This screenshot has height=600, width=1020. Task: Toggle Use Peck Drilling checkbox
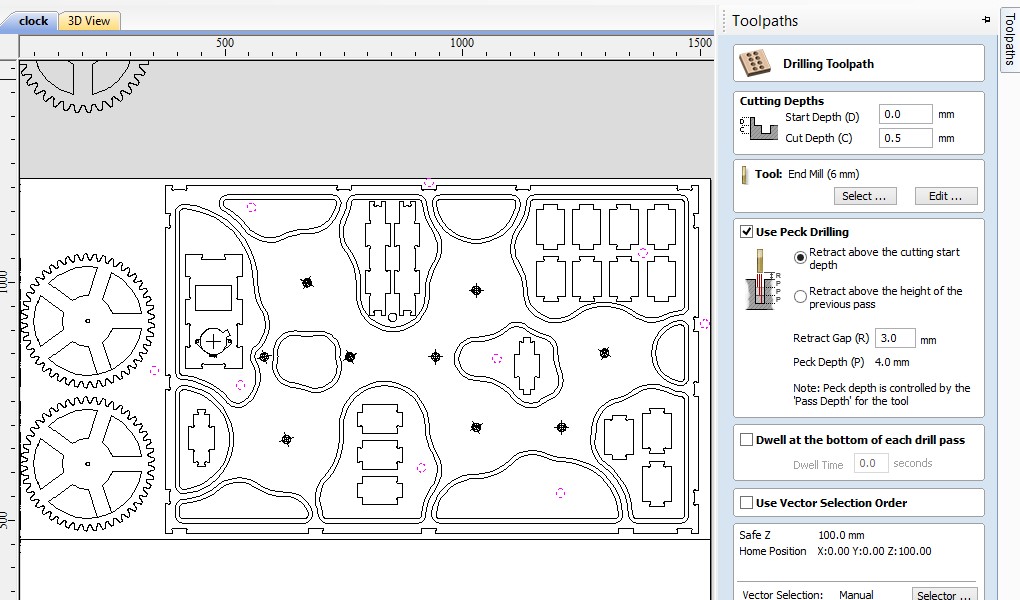click(746, 232)
